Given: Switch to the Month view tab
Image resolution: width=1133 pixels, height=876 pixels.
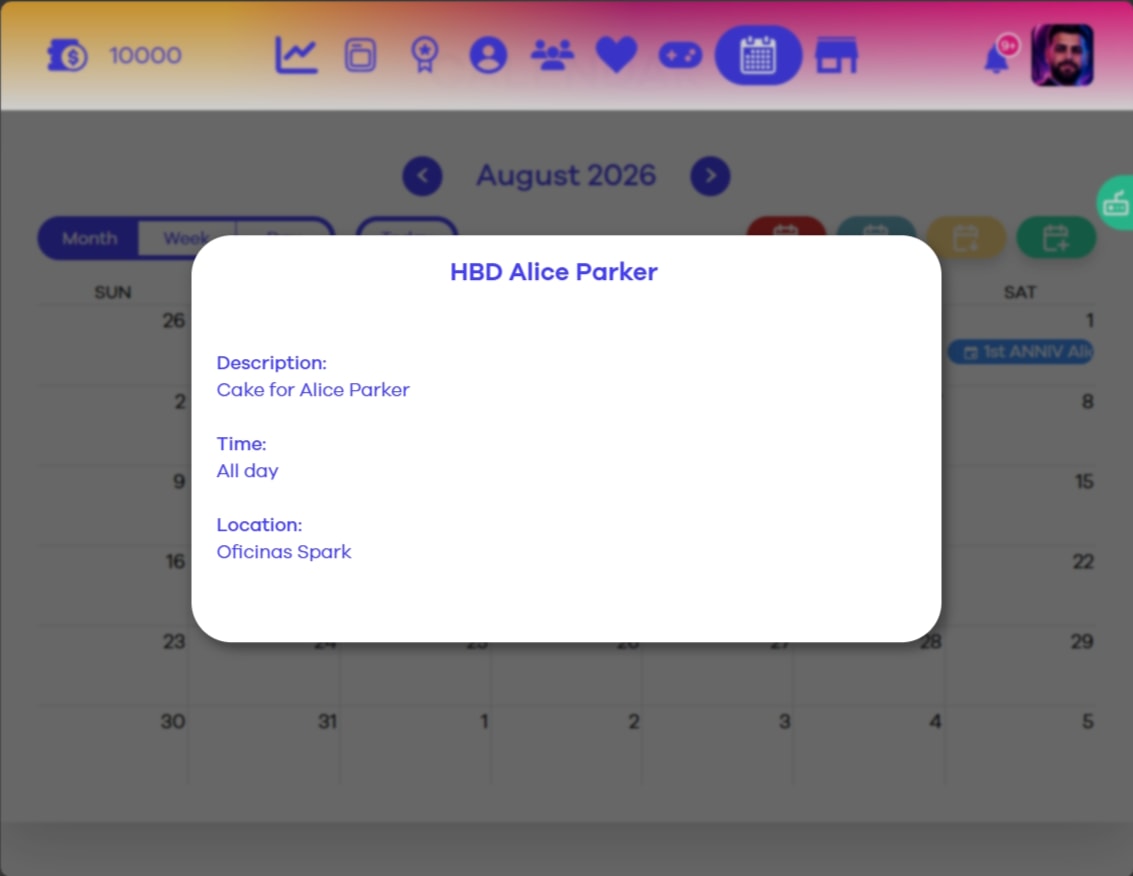Looking at the screenshot, I should point(89,238).
